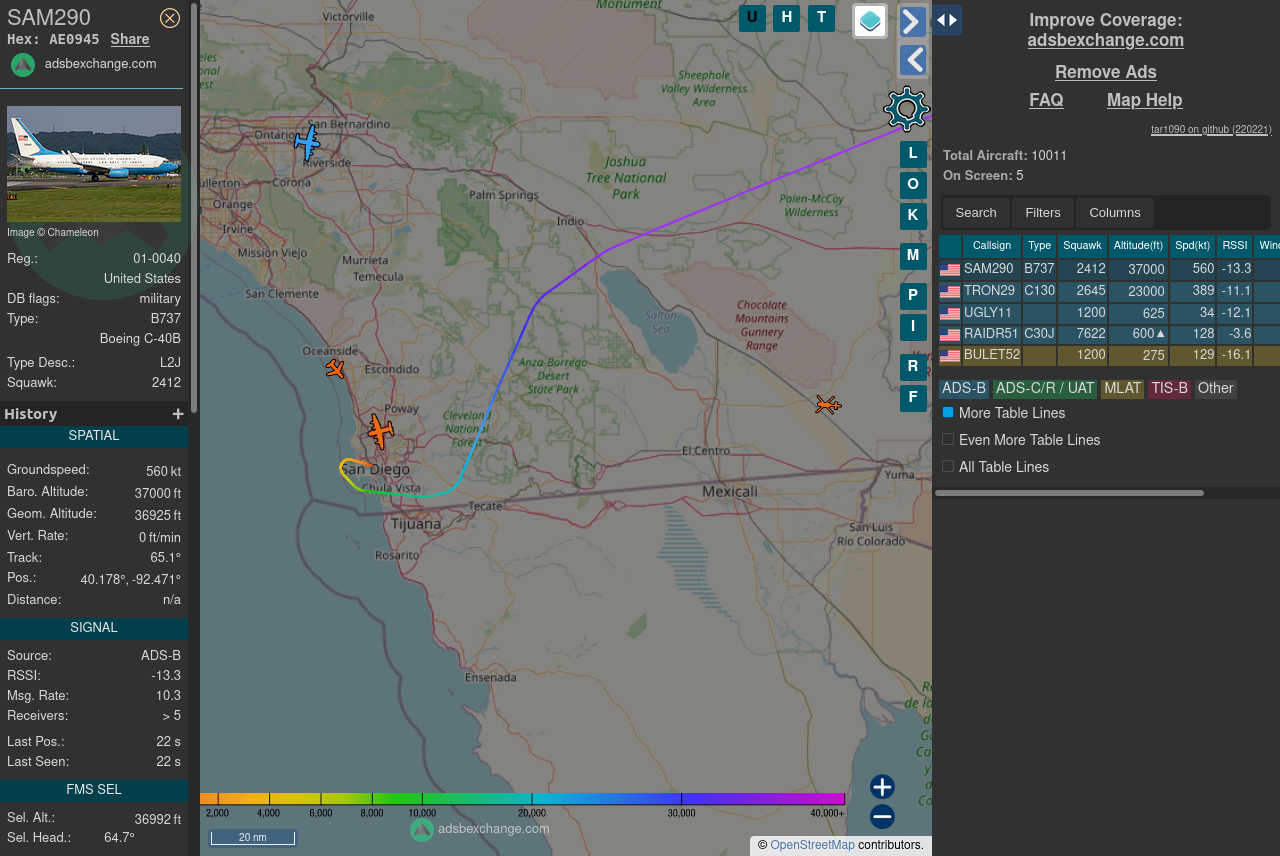The height and width of the screenshot is (856, 1280).
Task: Open the Map Help link
Action: click(1145, 100)
